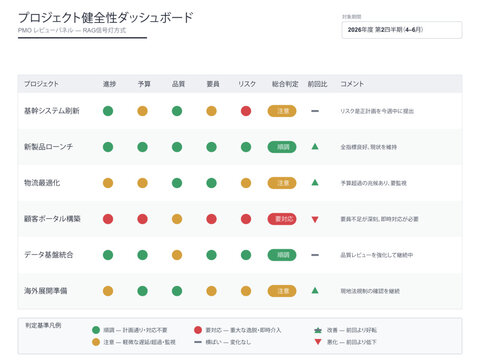Click the コメント column header
The height and width of the screenshot is (360, 480).
pos(352,84)
